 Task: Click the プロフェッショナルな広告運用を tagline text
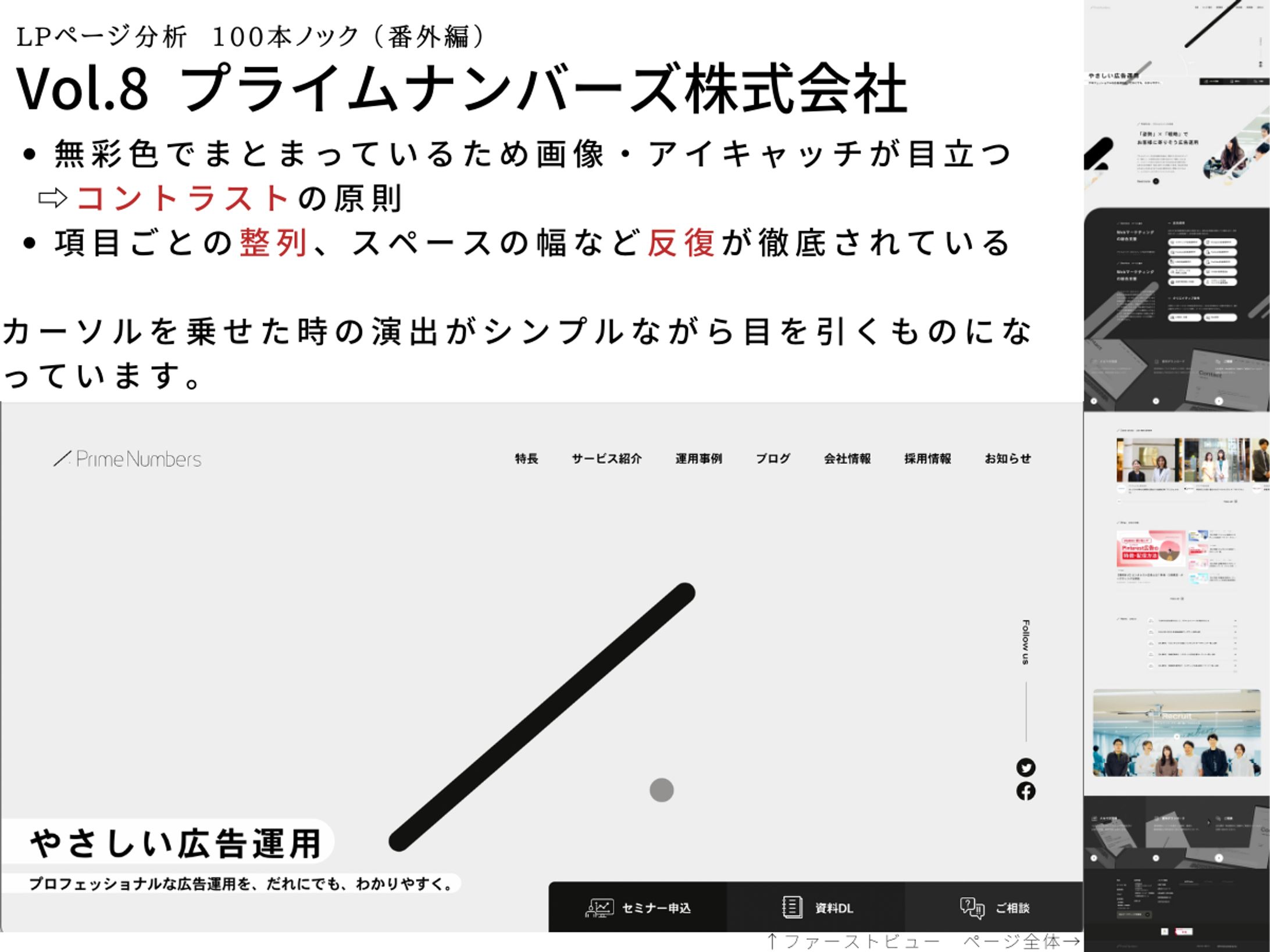(241, 884)
